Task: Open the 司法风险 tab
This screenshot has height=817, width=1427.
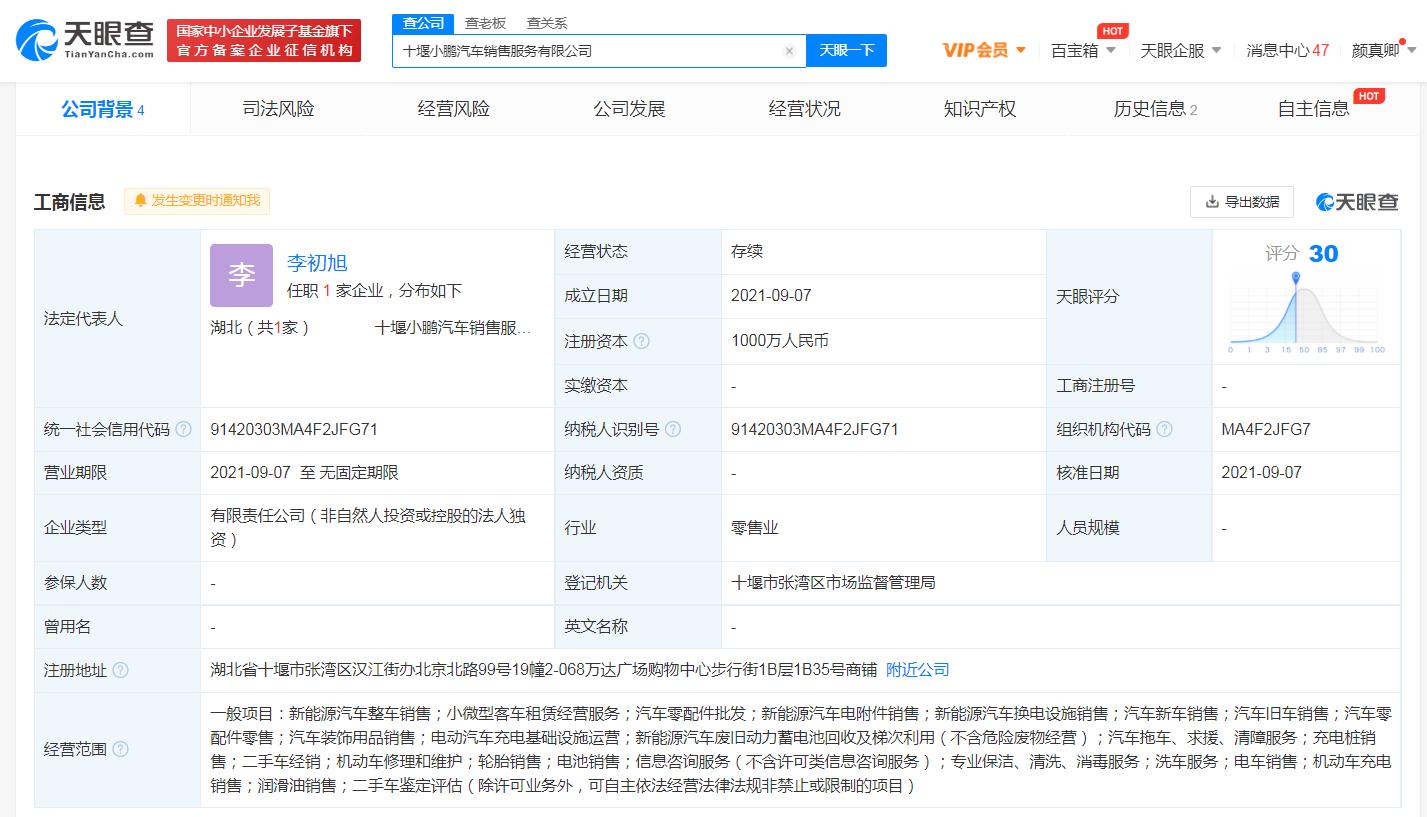Action: point(278,109)
